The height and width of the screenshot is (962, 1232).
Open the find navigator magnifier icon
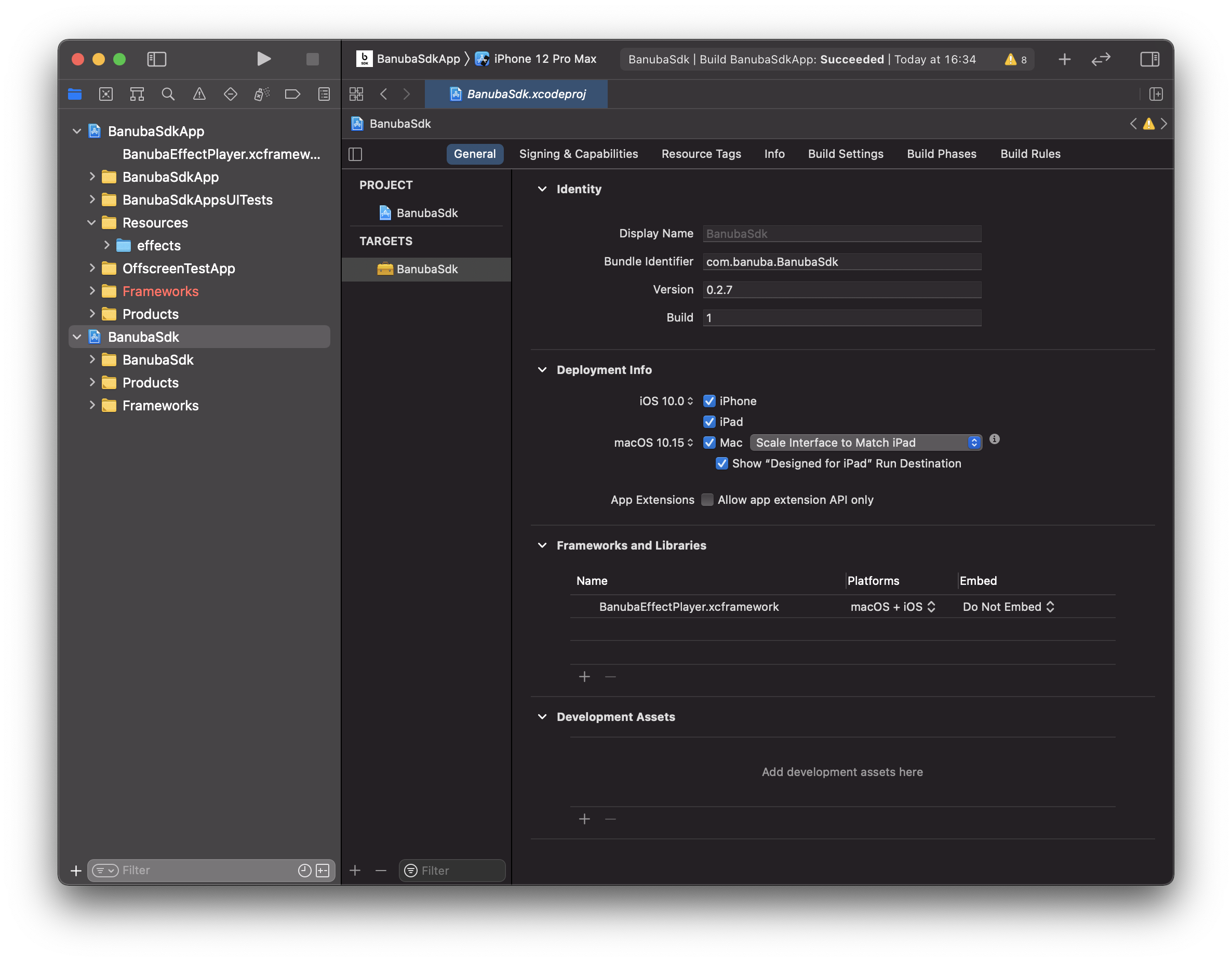168,94
